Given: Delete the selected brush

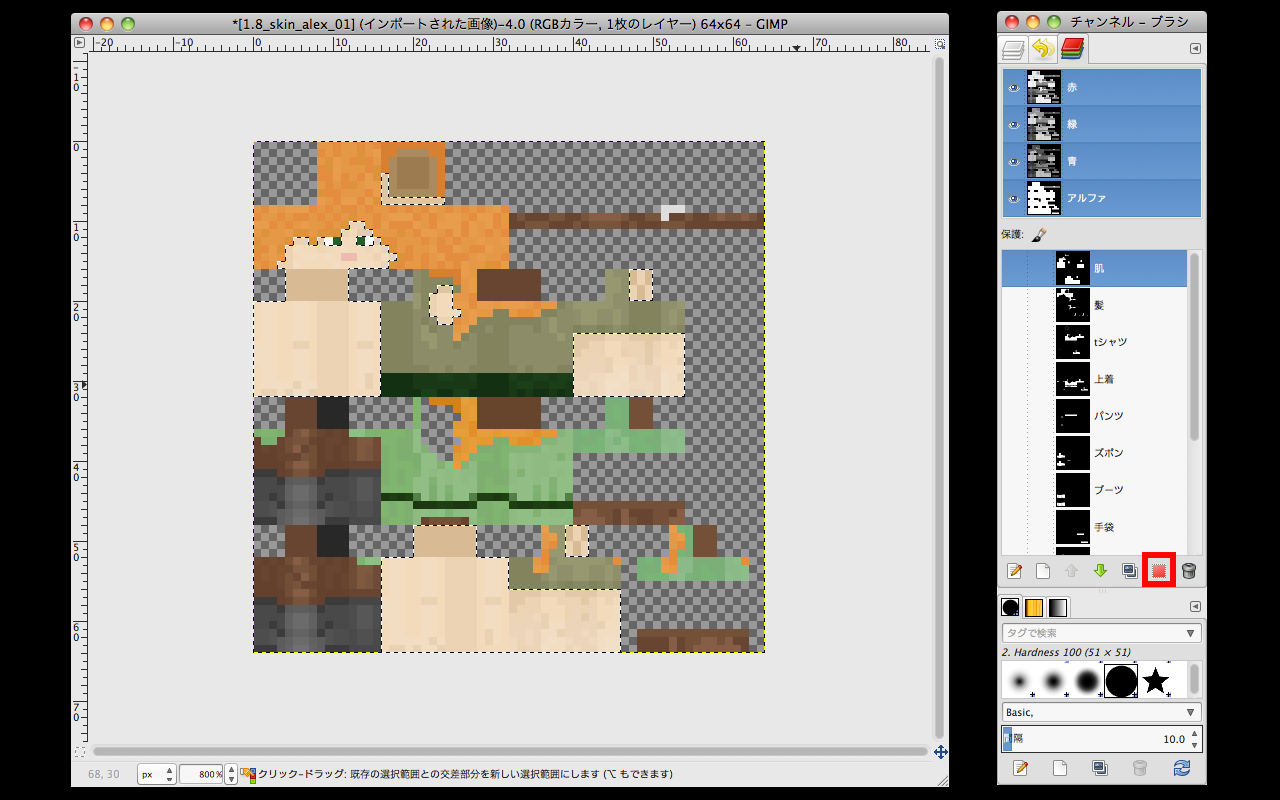Looking at the screenshot, I should tap(1139, 768).
